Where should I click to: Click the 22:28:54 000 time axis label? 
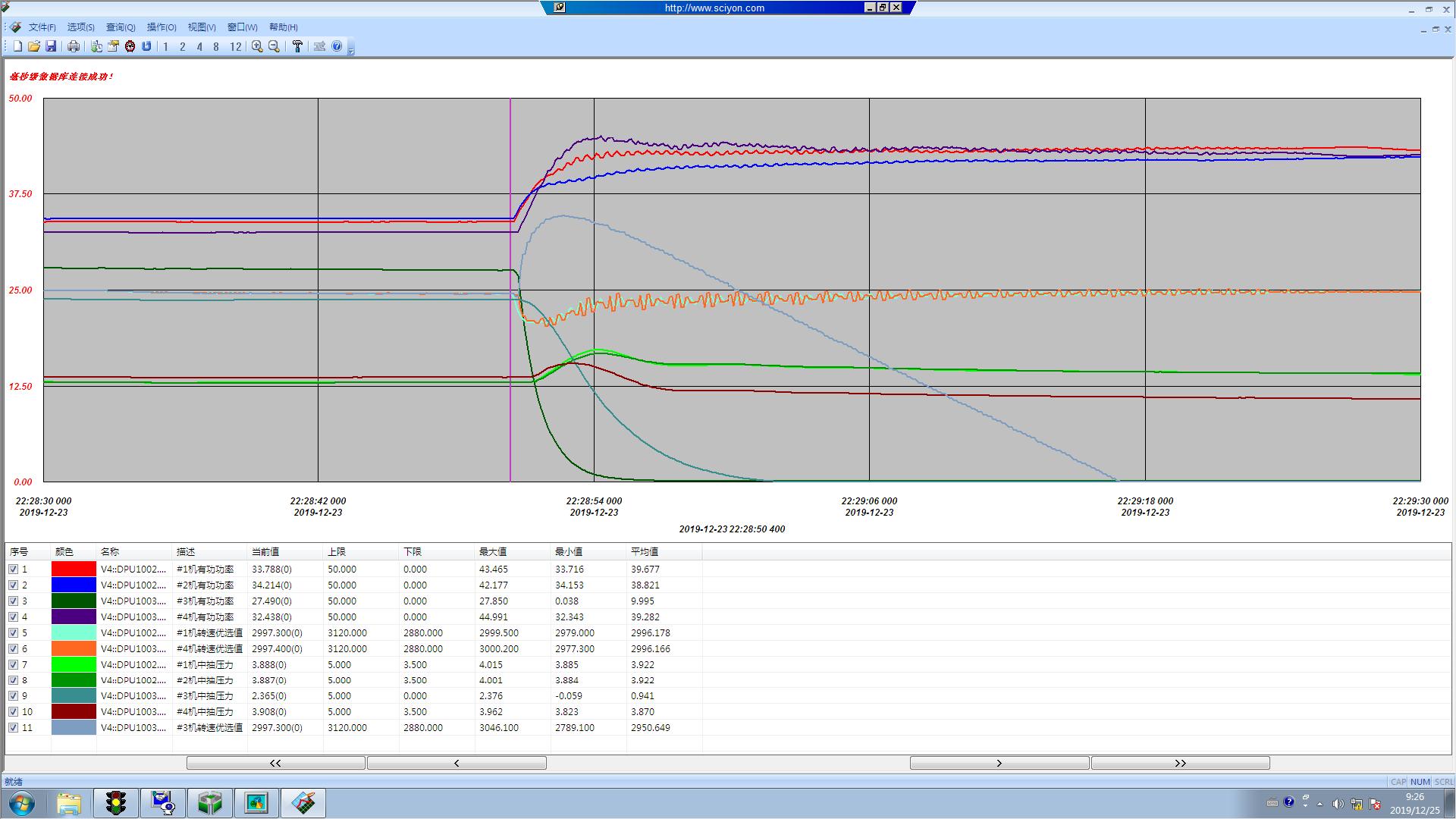594,501
